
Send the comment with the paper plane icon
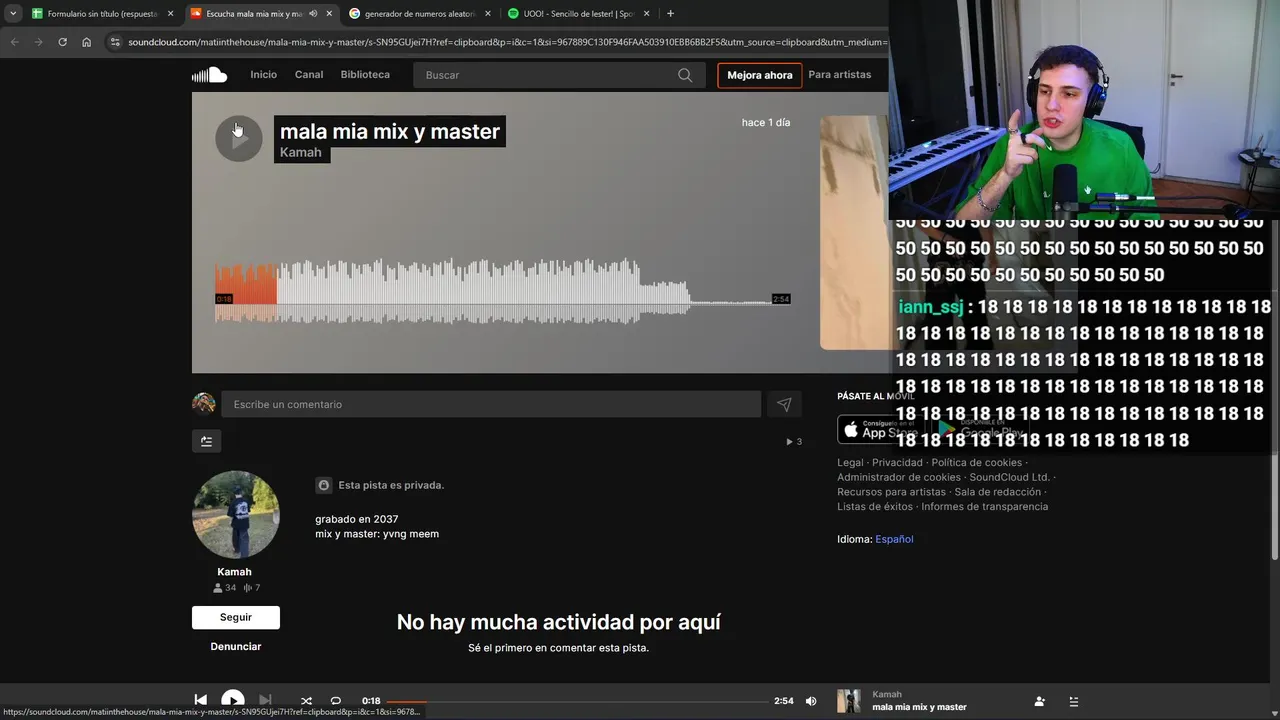coord(784,404)
